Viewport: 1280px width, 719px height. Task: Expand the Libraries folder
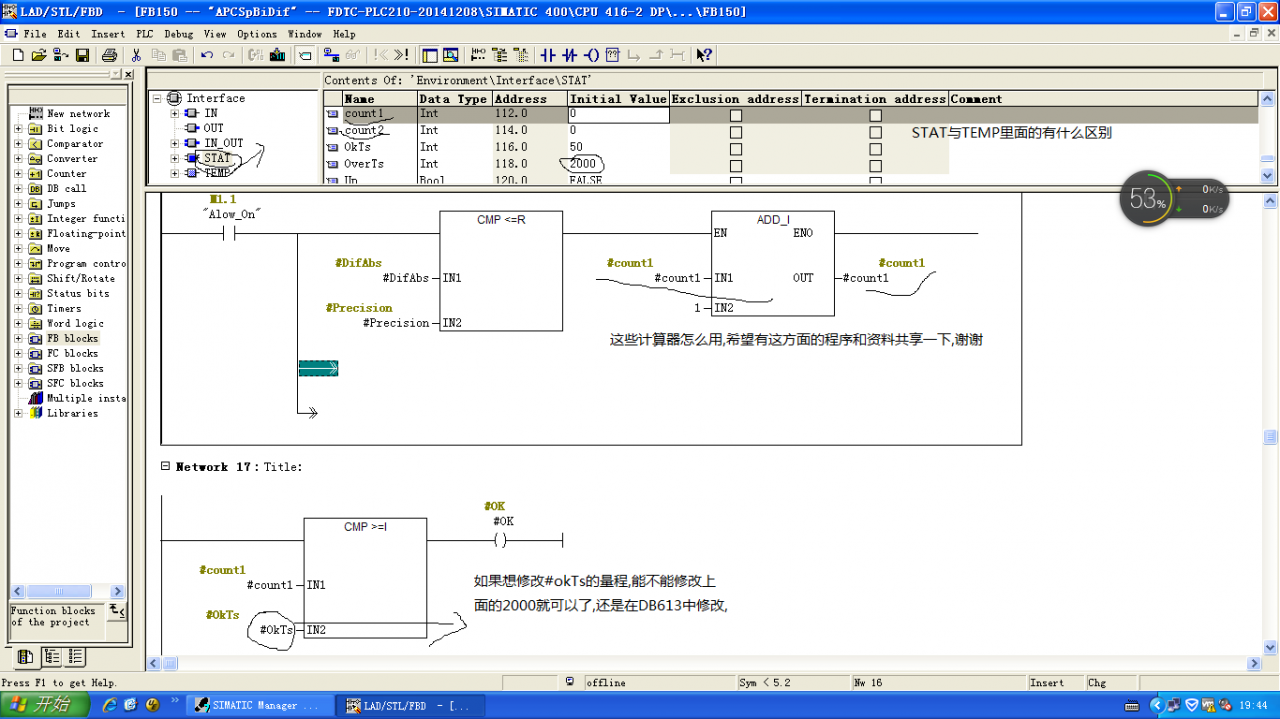click(18, 414)
